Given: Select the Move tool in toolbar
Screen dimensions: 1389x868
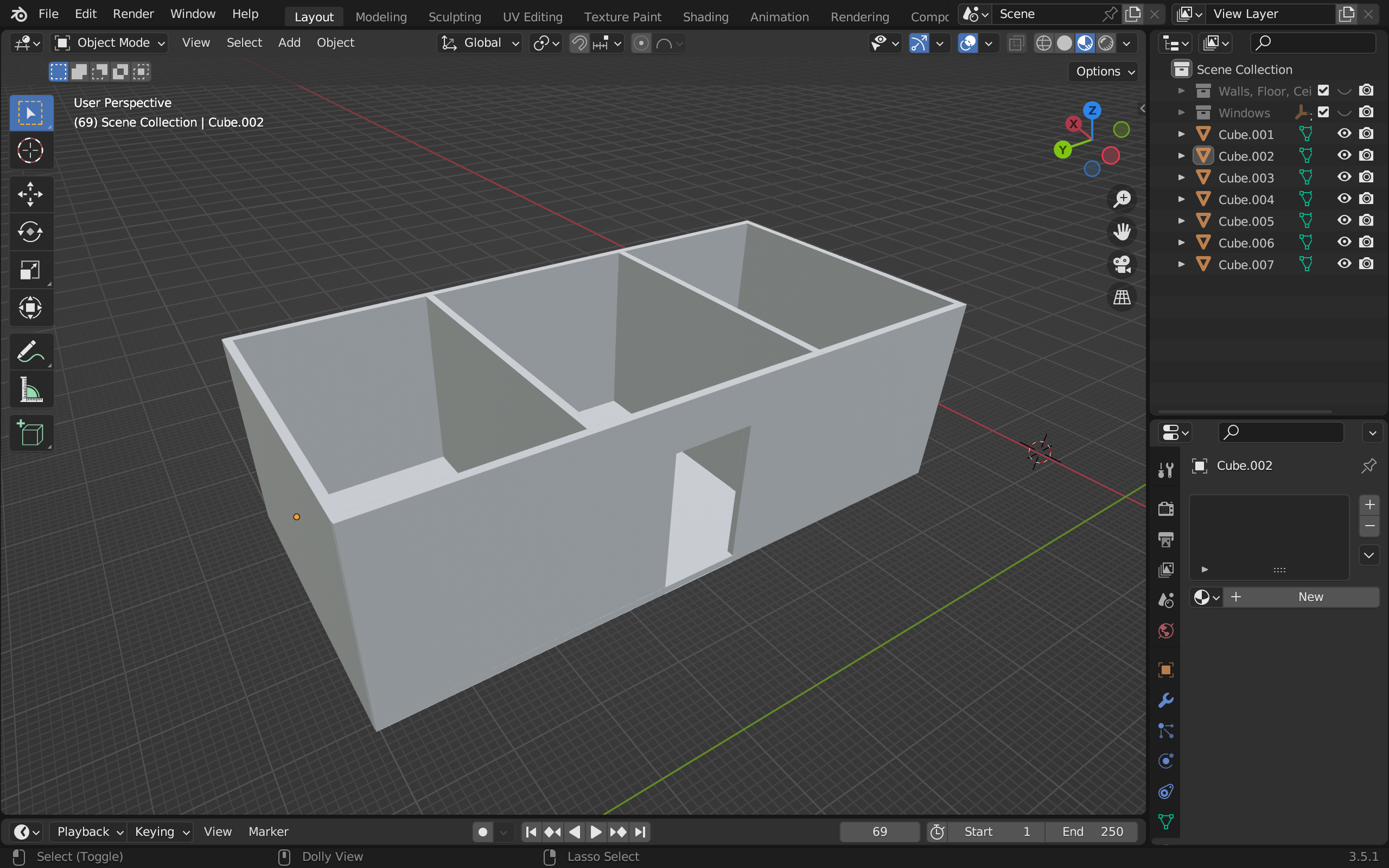Looking at the screenshot, I should coord(31,194).
